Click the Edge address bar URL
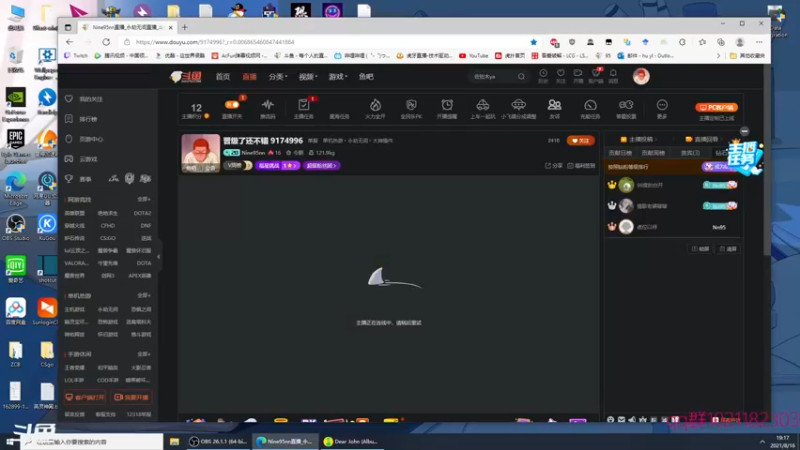This screenshot has width=800, height=450. pos(215,42)
